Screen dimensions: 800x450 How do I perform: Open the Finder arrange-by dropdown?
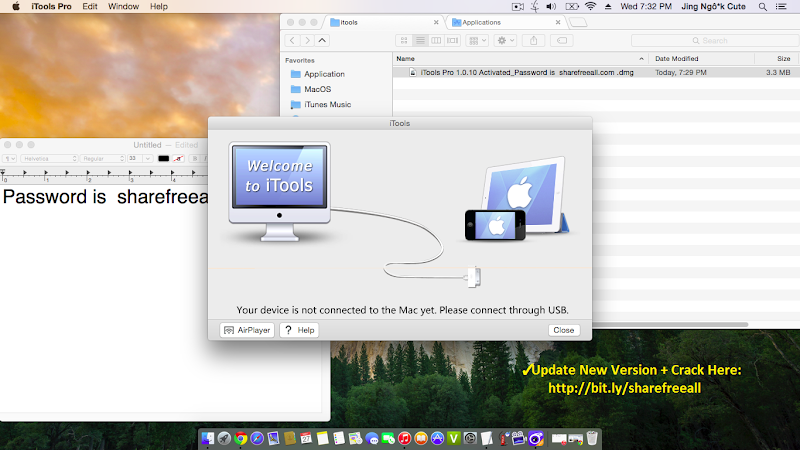478,40
